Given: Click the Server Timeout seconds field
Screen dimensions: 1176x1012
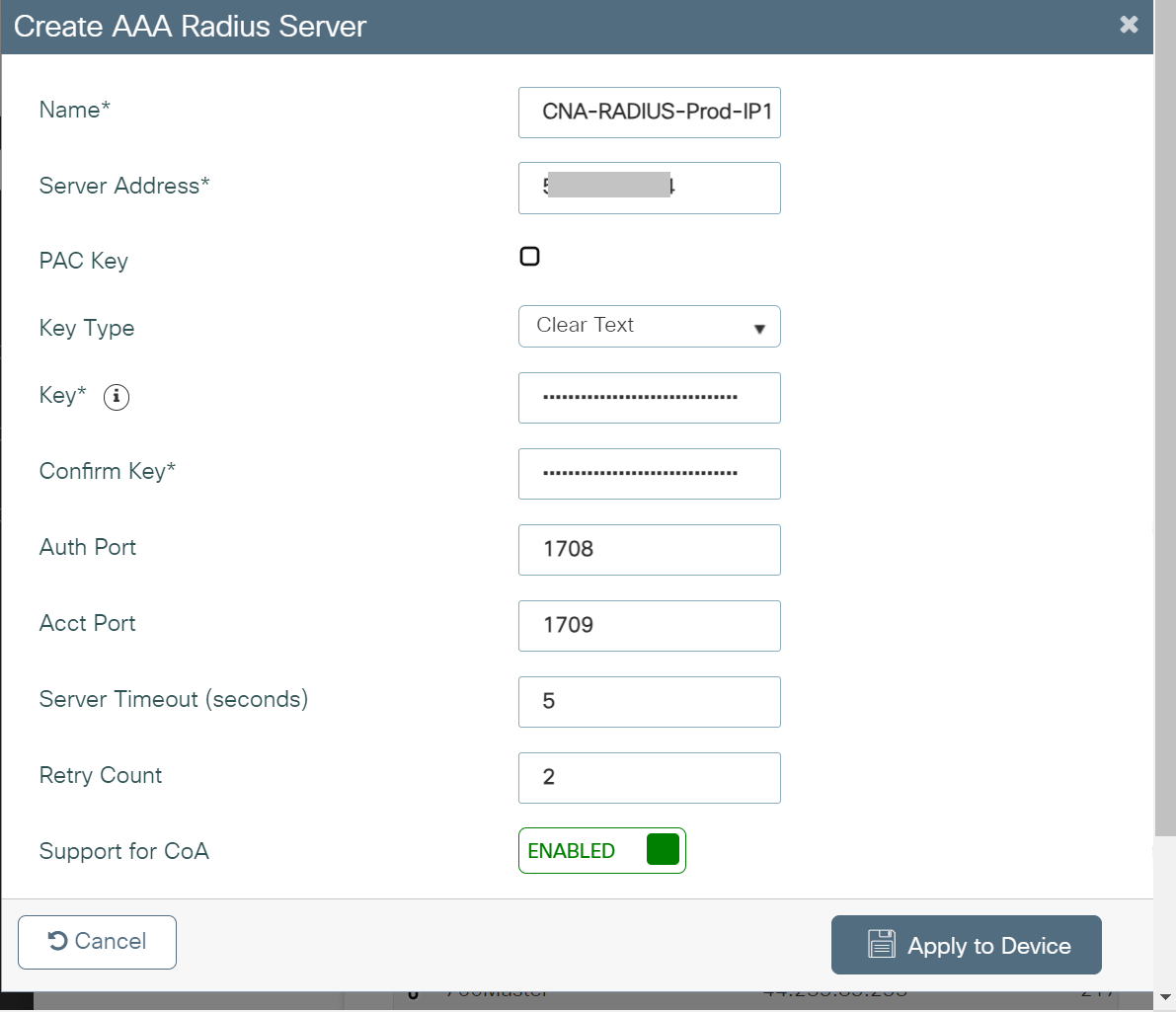Looking at the screenshot, I should (649, 702).
